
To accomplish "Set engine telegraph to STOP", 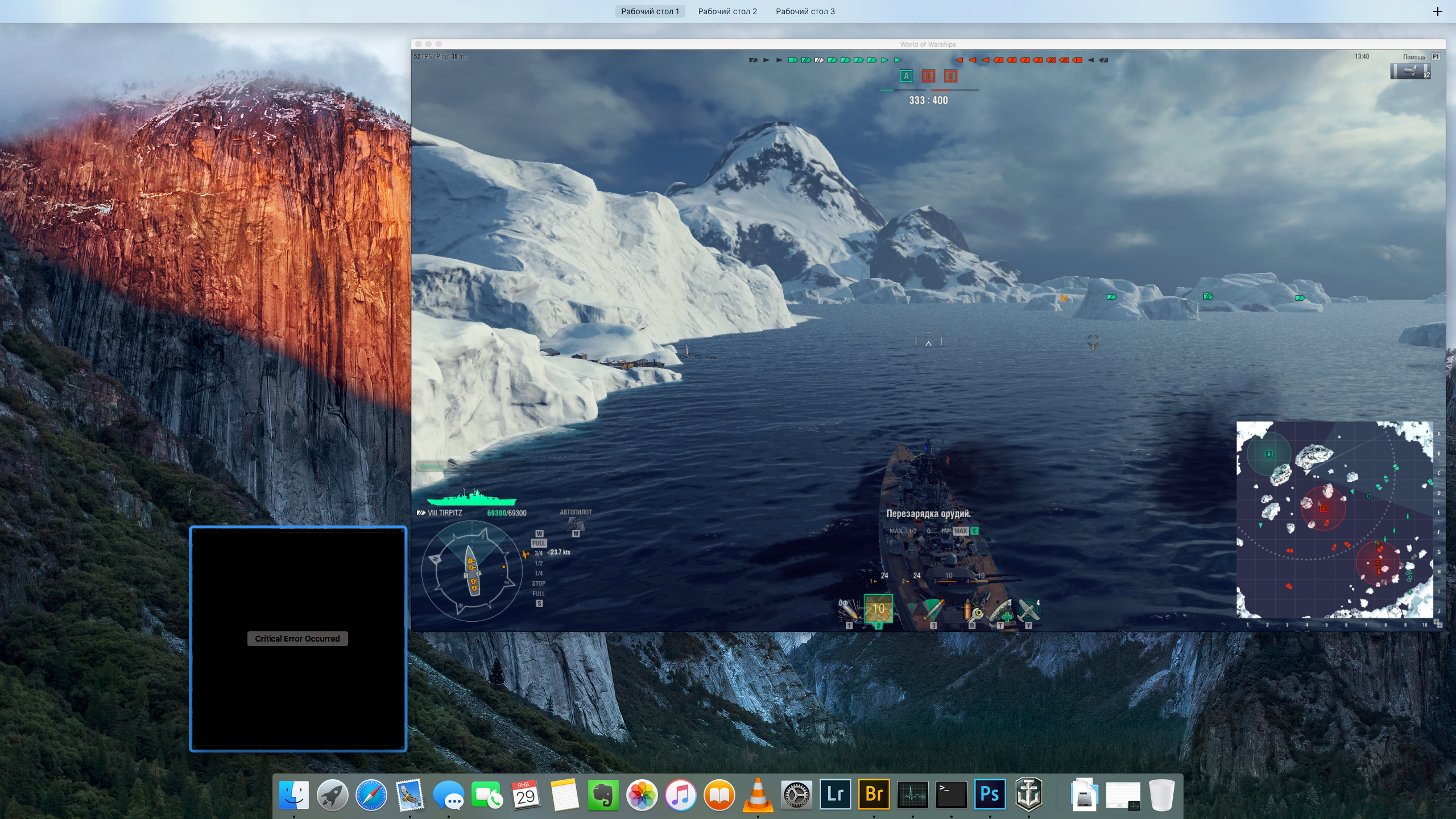I will click(x=538, y=584).
